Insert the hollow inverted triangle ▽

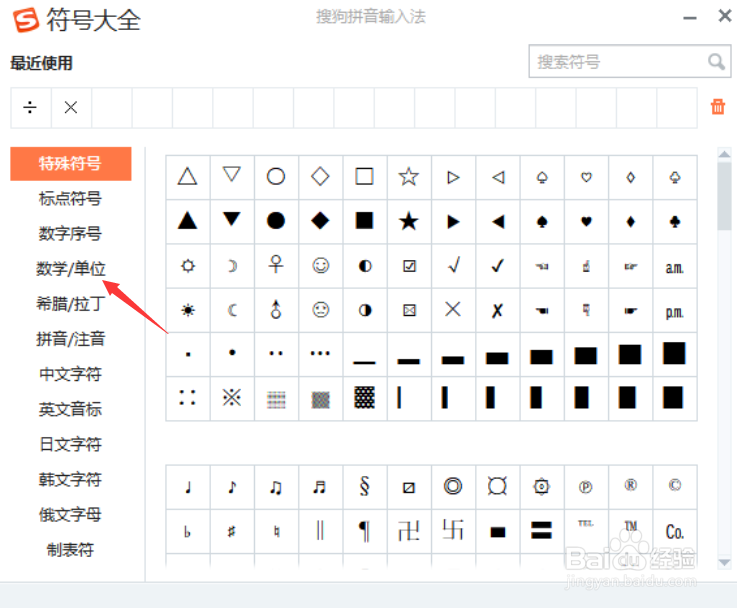point(232,177)
